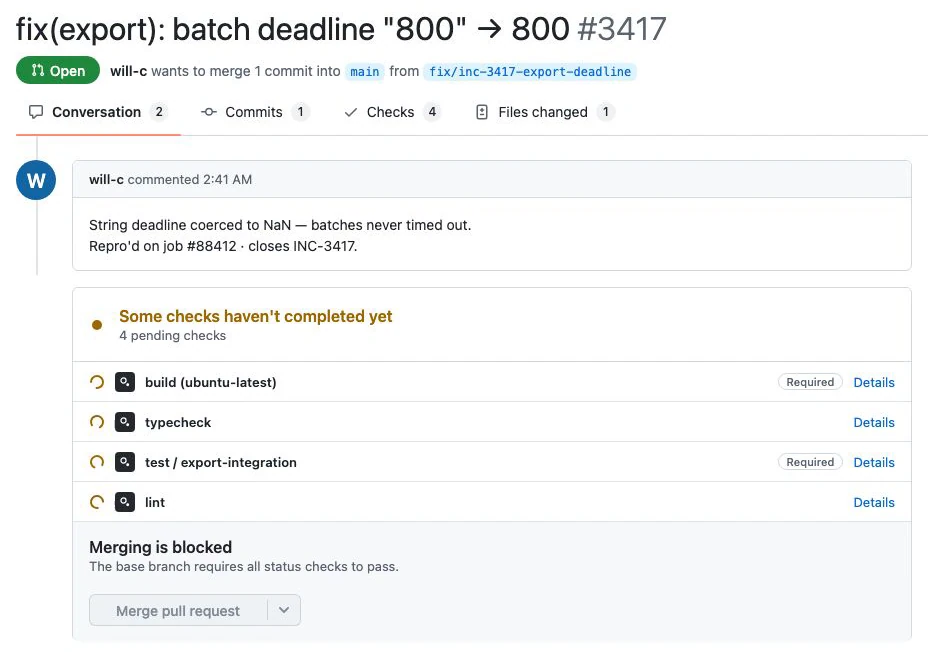
Task: Open Details for lint check
Action: click(x=874, y=502)
